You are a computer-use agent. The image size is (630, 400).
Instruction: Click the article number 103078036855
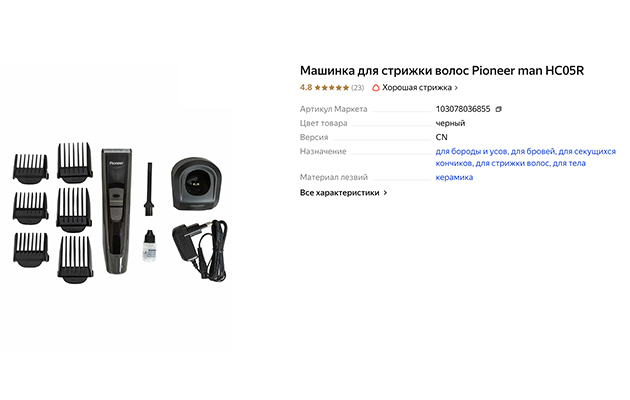coord(463,109)
